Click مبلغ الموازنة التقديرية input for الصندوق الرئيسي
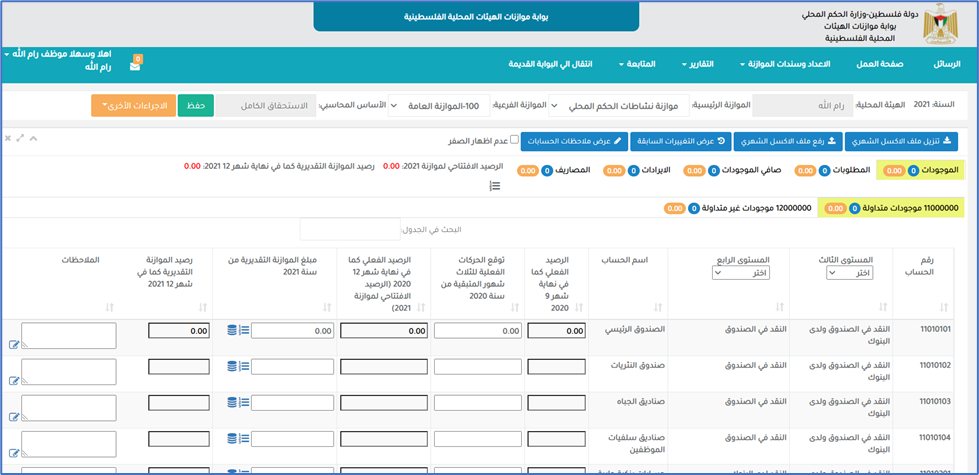This screenshot has height=475, width=979. pos(291,331)
